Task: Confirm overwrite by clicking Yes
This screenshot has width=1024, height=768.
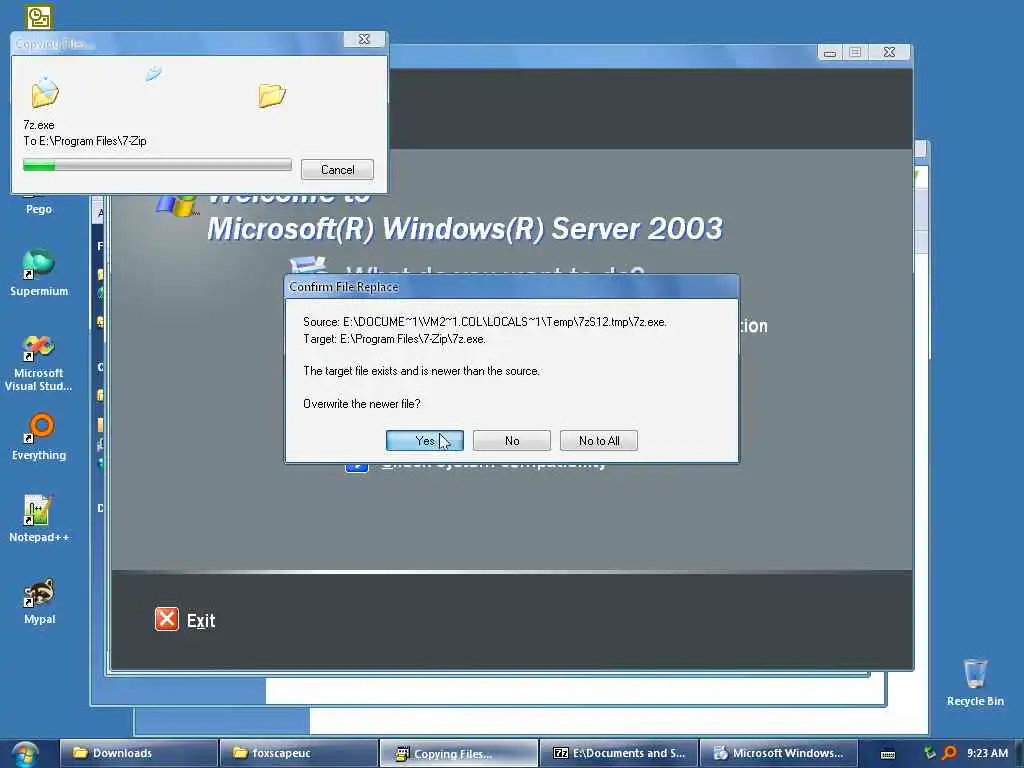Action: point(424,441)
